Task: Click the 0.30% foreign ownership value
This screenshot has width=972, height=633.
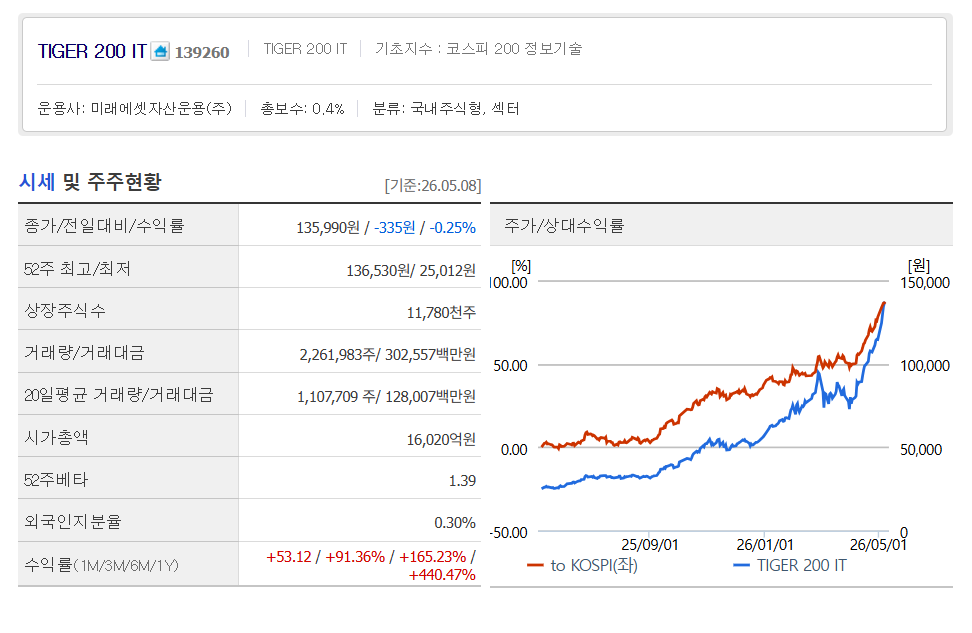Action: (455, 523)
